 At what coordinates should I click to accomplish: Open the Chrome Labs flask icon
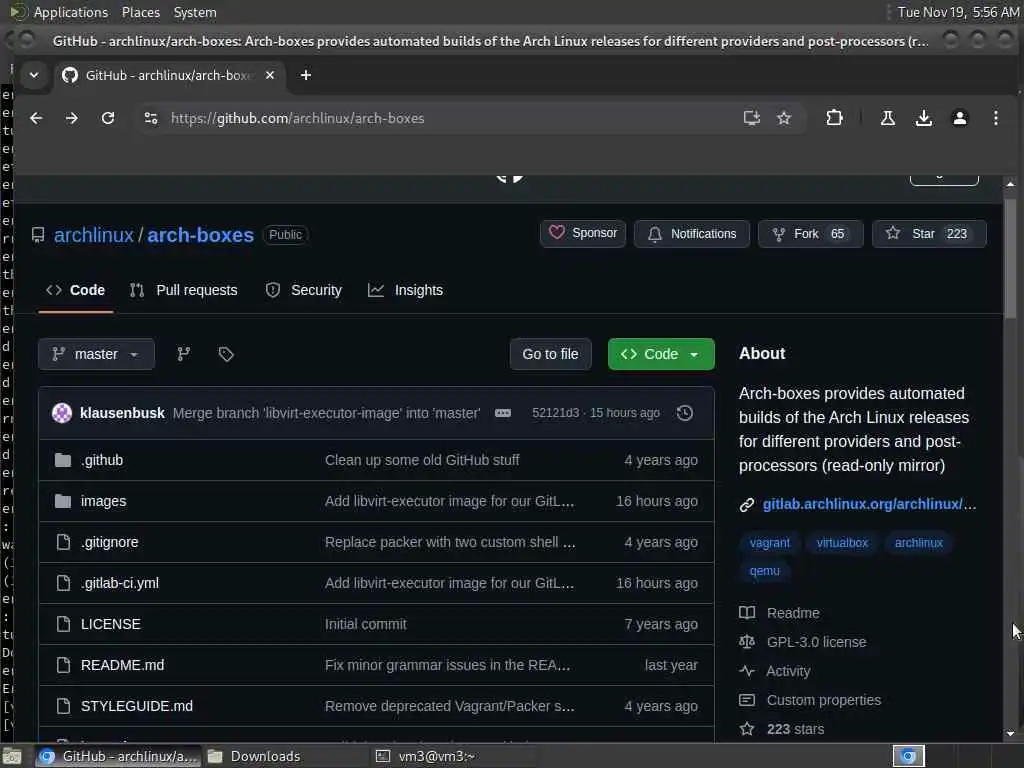(x=888, y=118)
